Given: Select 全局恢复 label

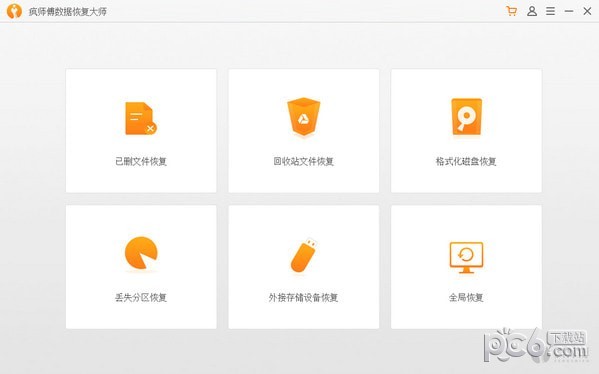Looking at the screenshot, I should 466,297.
